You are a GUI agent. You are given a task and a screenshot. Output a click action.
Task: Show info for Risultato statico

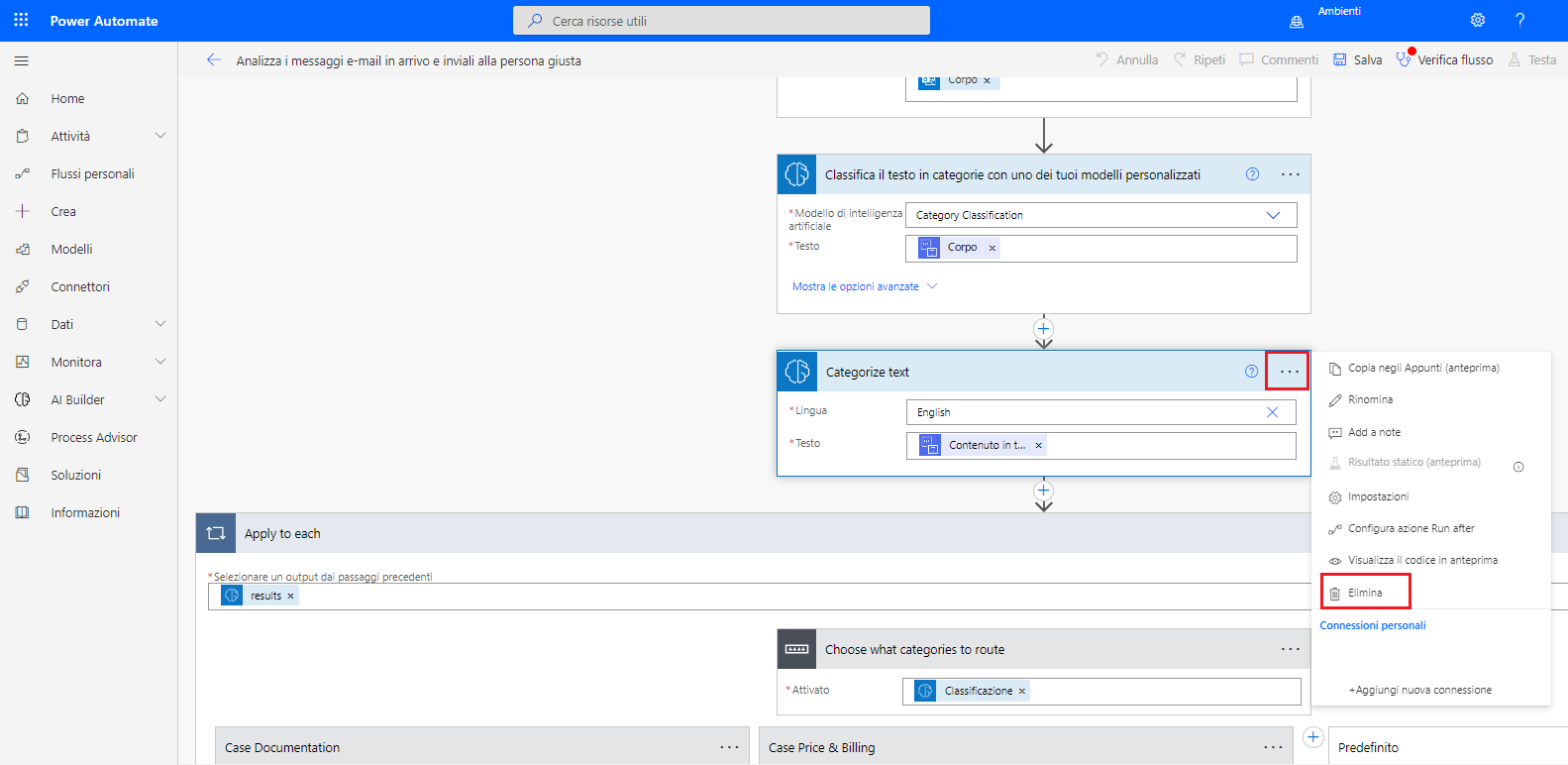tap(1518, 467)
